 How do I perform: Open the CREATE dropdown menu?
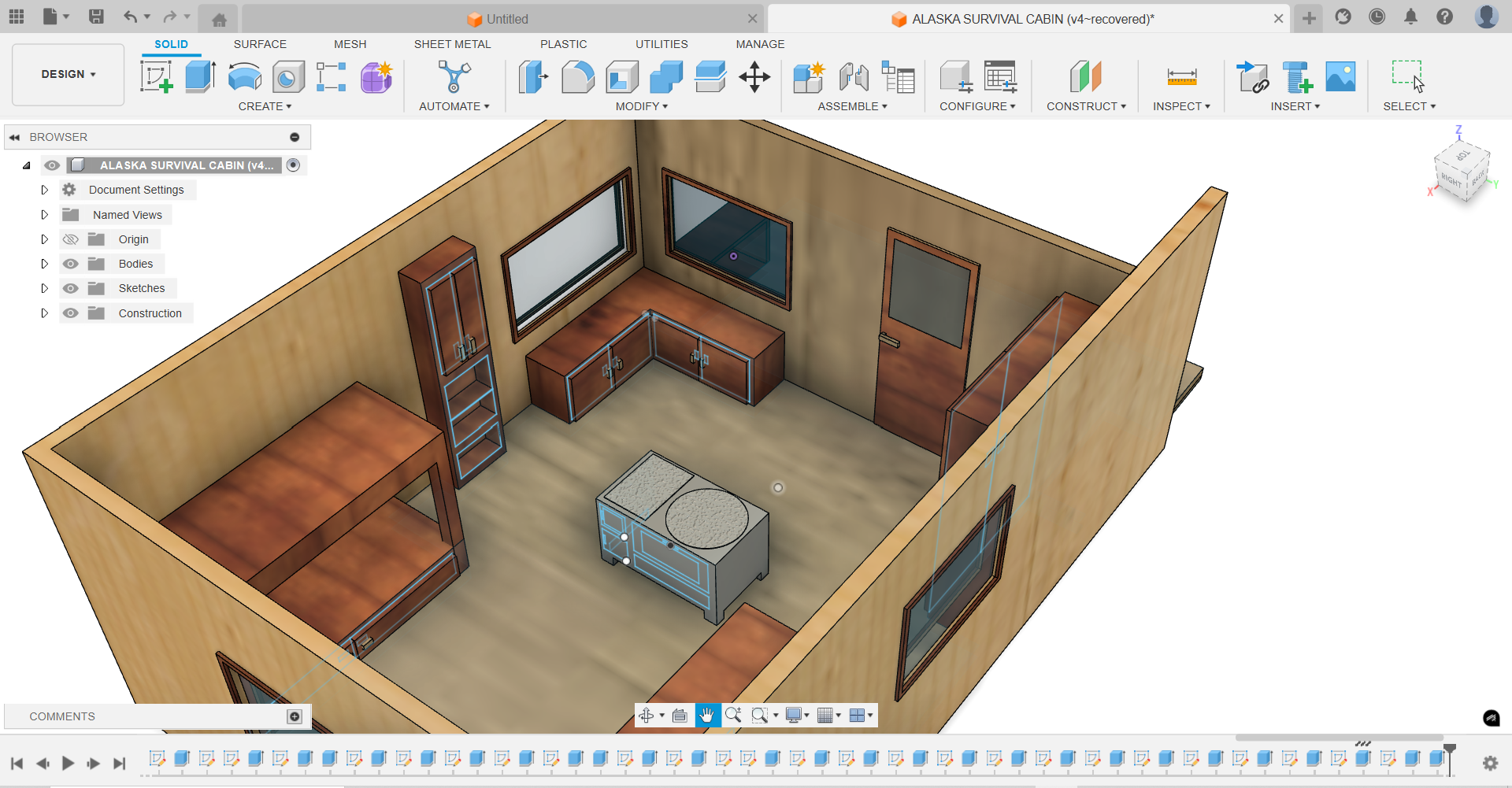point(265,106)
